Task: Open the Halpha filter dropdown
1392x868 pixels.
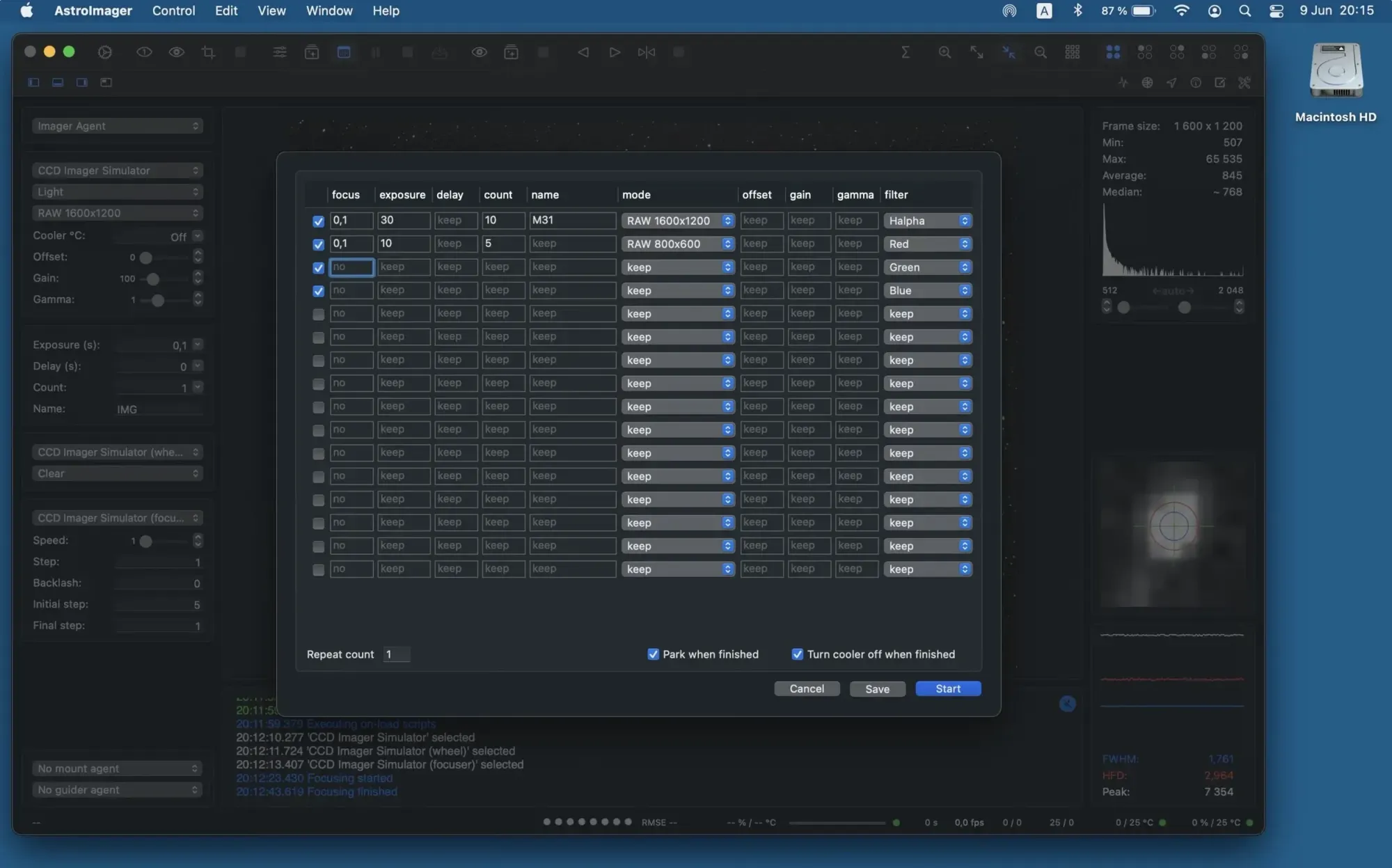Action: coord(928,221)
